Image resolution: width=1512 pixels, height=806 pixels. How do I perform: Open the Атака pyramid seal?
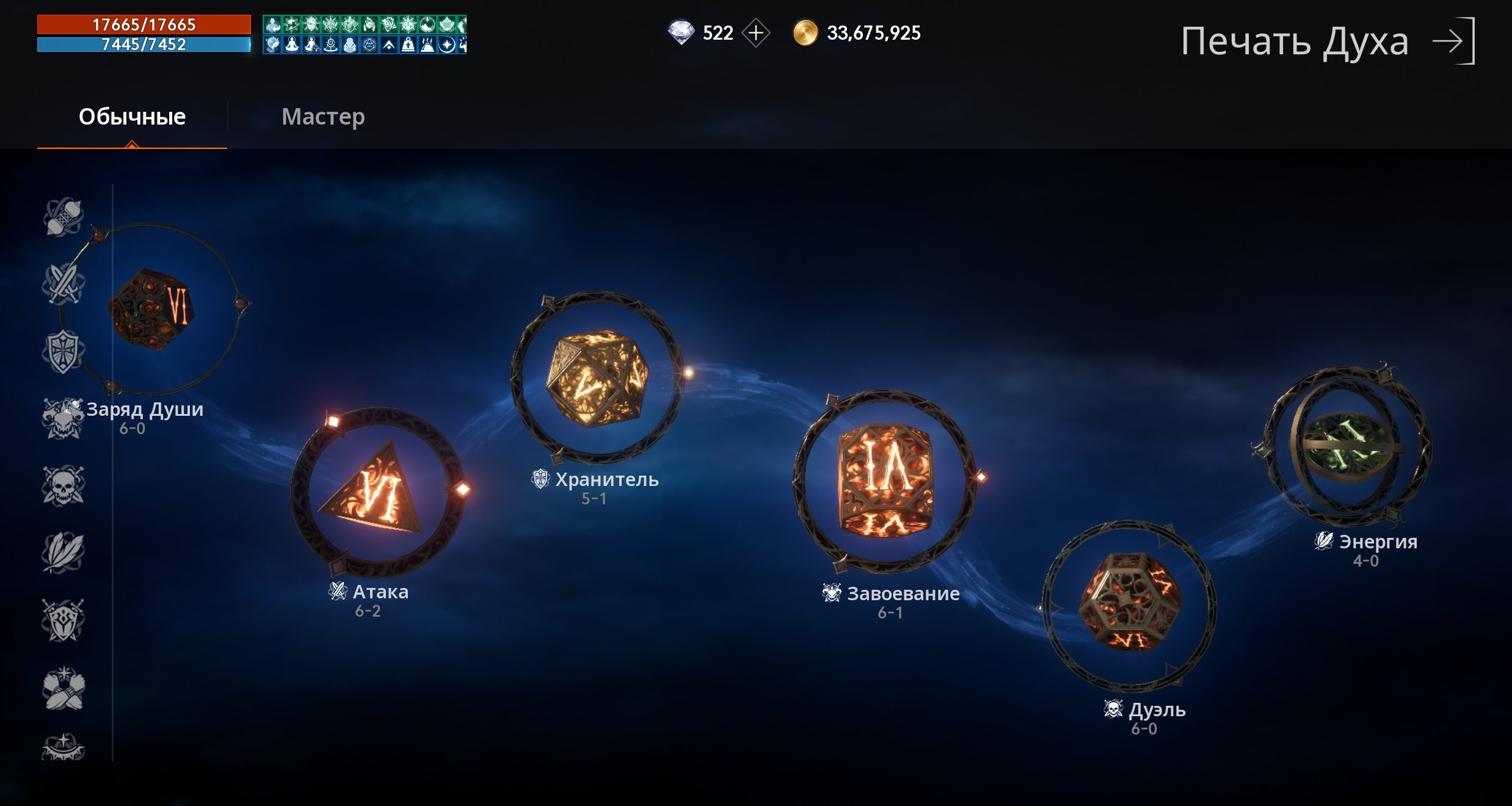pyautogui.click(x=377, y=492)
